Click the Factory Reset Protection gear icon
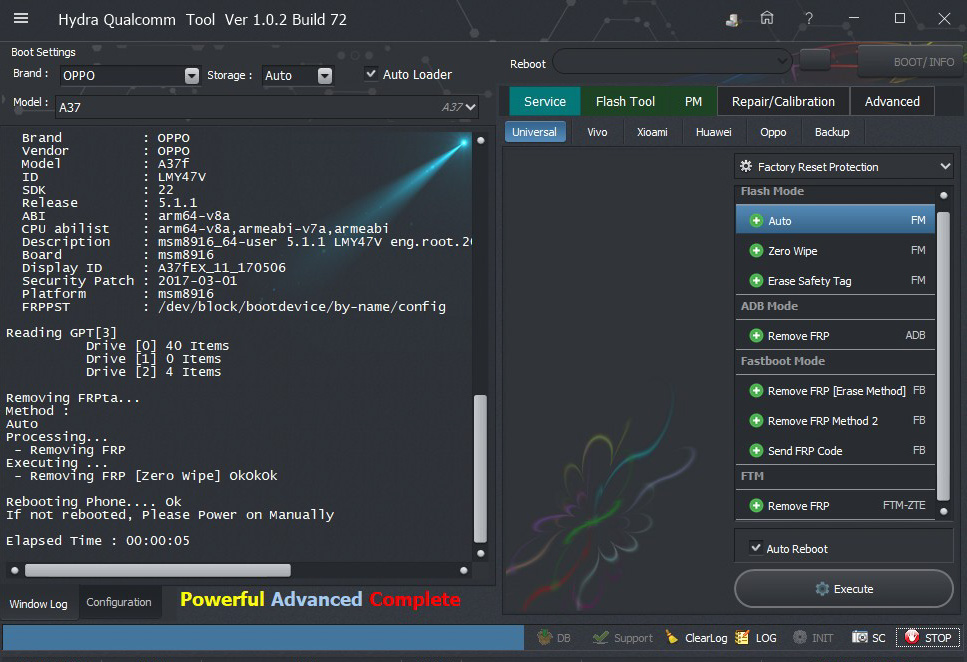Viewport: 967px width, 662px height. [746, 166]
